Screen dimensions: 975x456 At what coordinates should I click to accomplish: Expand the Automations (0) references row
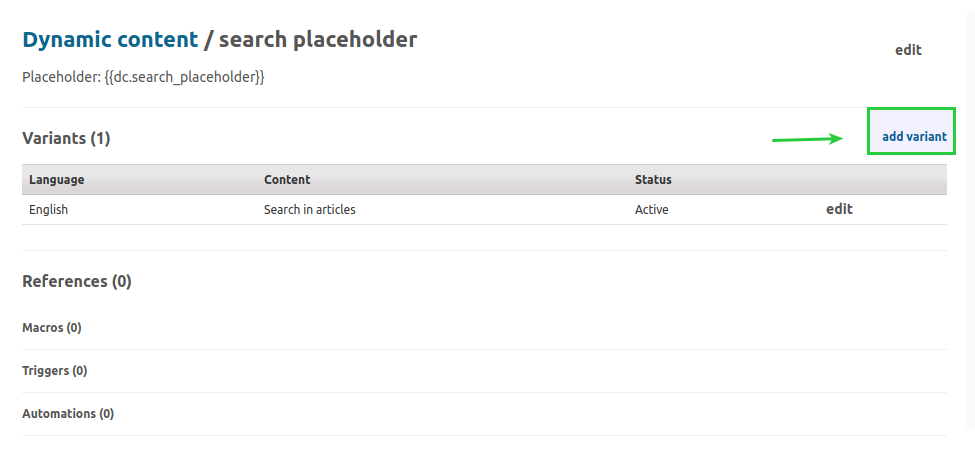(x=68, y=414)
